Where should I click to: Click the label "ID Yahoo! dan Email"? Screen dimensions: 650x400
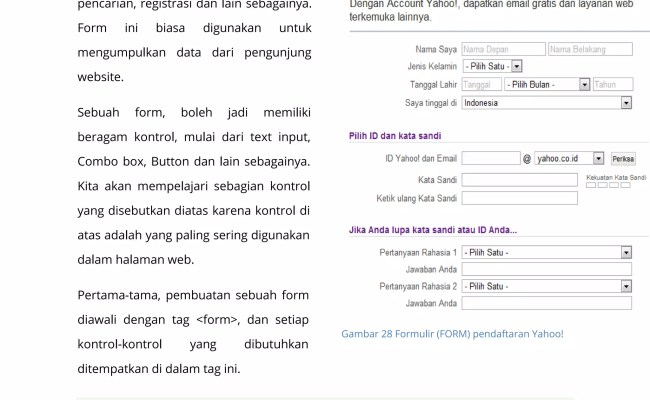pyautogui.click(x=421, y=158)
